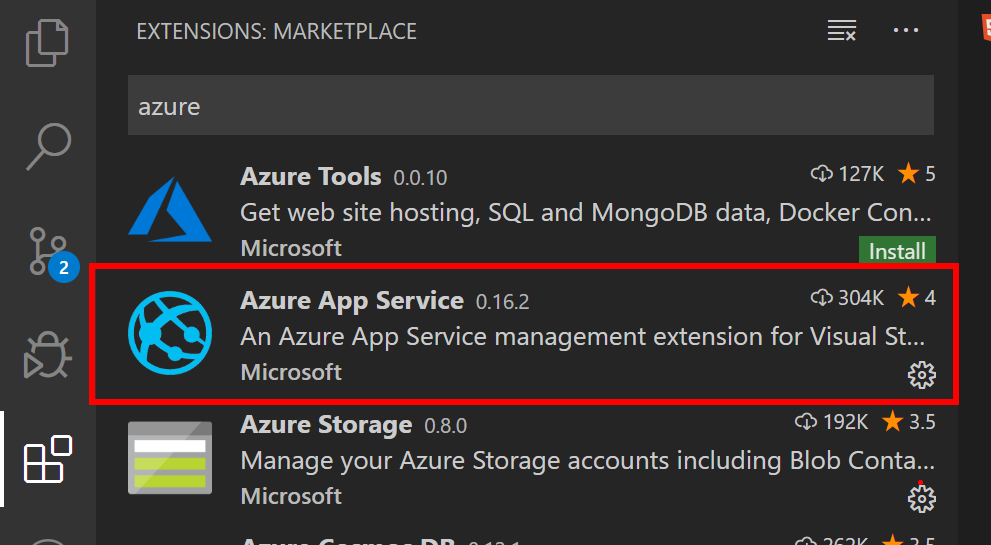
Task: Open the More Actions ellipsis menu
Action: tap(906, 30)
